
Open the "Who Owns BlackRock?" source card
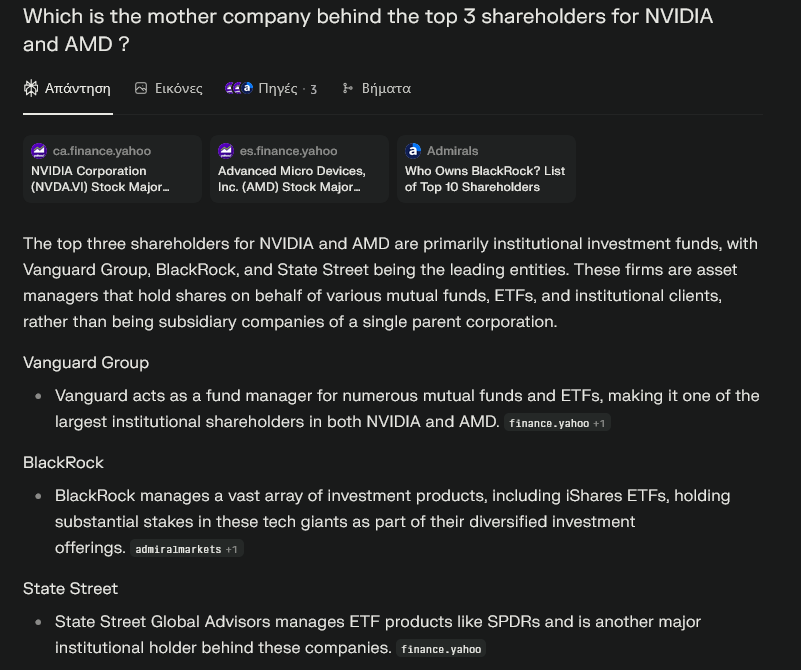click(486, 170)
